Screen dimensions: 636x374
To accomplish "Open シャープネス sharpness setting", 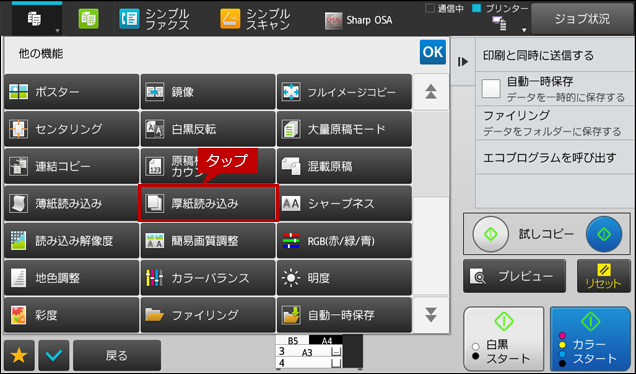I will point(344,203).
